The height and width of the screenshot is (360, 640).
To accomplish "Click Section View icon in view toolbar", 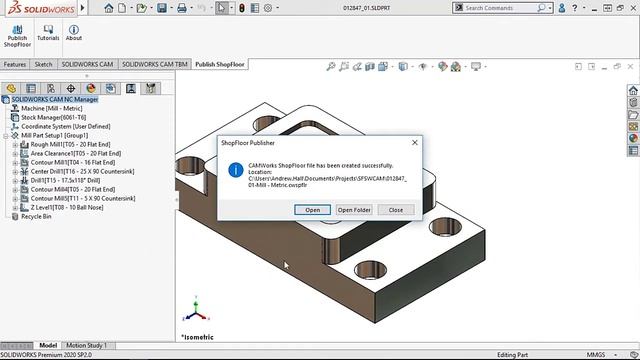I will 370,66.
